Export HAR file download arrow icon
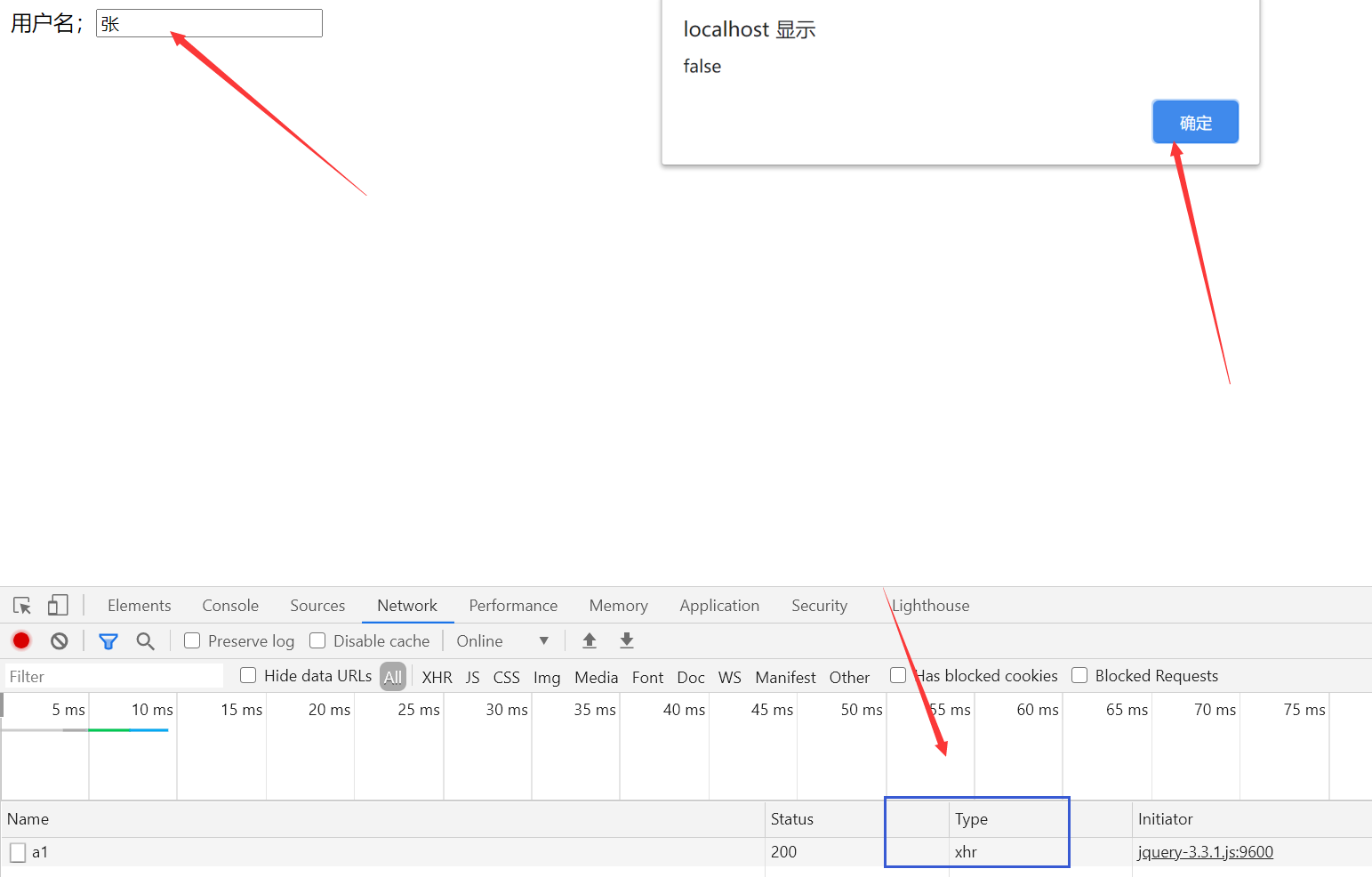Screen dimensions: 1372x877 tap(627, 640)
